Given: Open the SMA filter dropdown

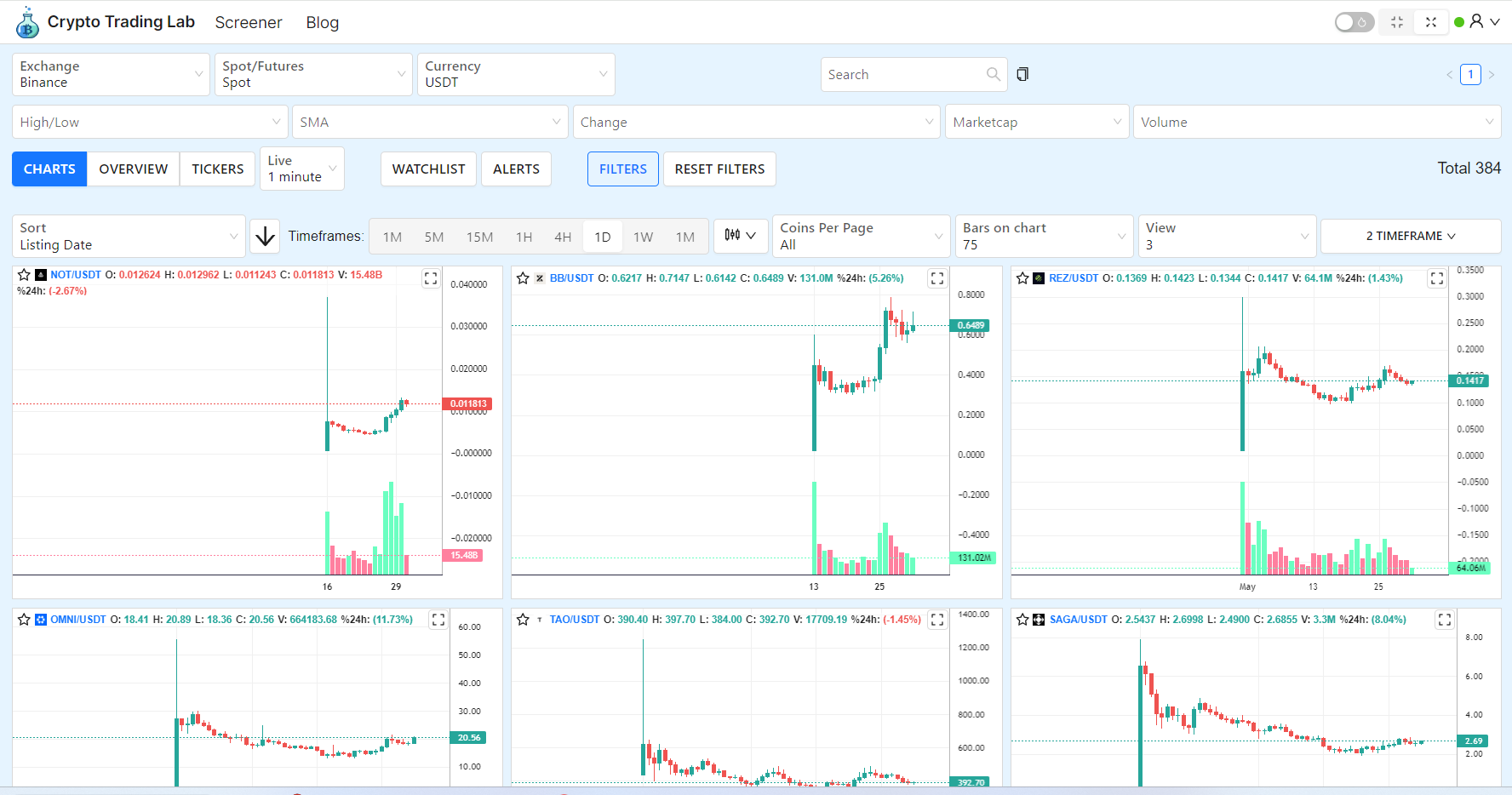Looking at the screenshot, I should point(430,122).
